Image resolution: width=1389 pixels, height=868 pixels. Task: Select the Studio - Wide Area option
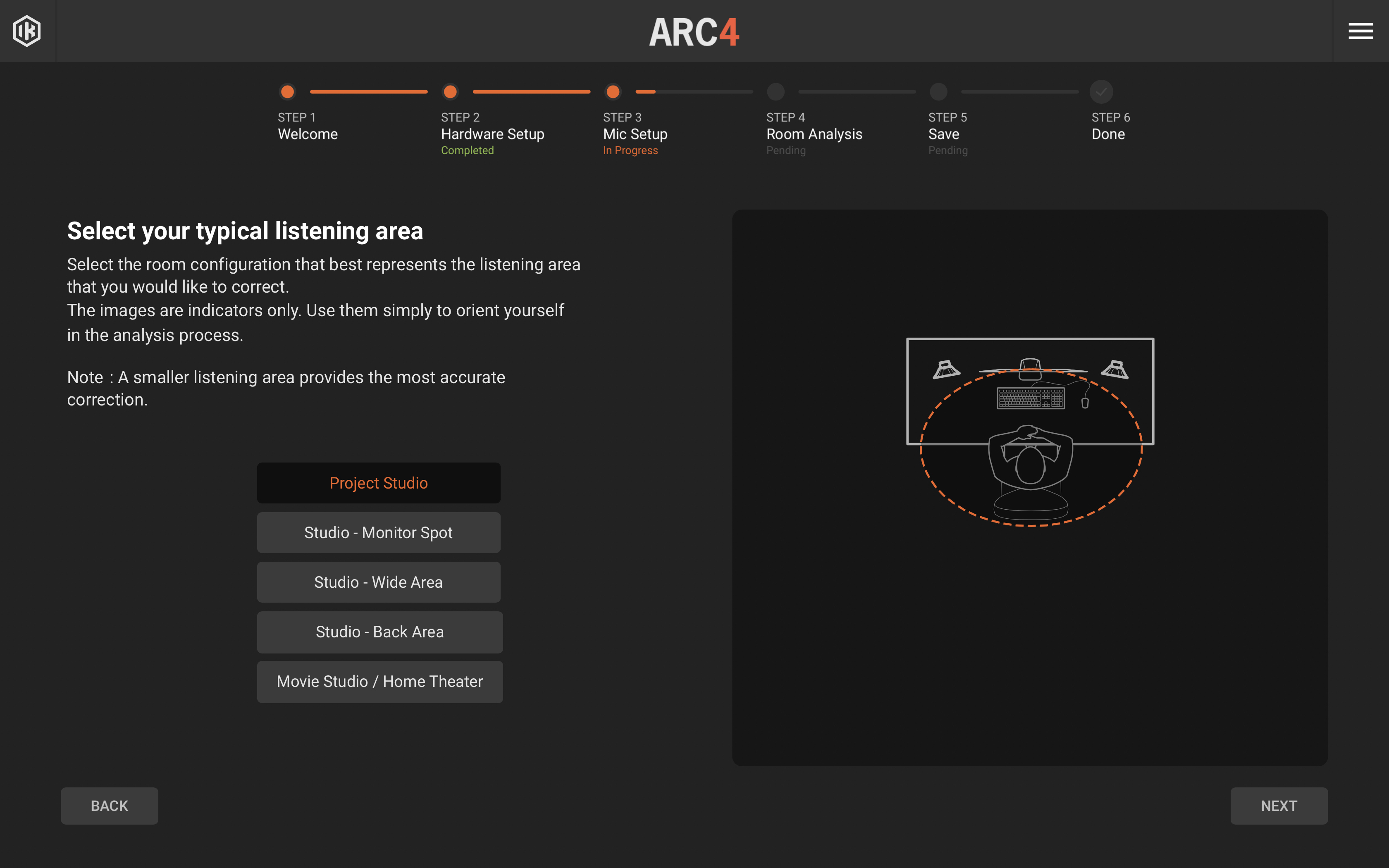379,582
